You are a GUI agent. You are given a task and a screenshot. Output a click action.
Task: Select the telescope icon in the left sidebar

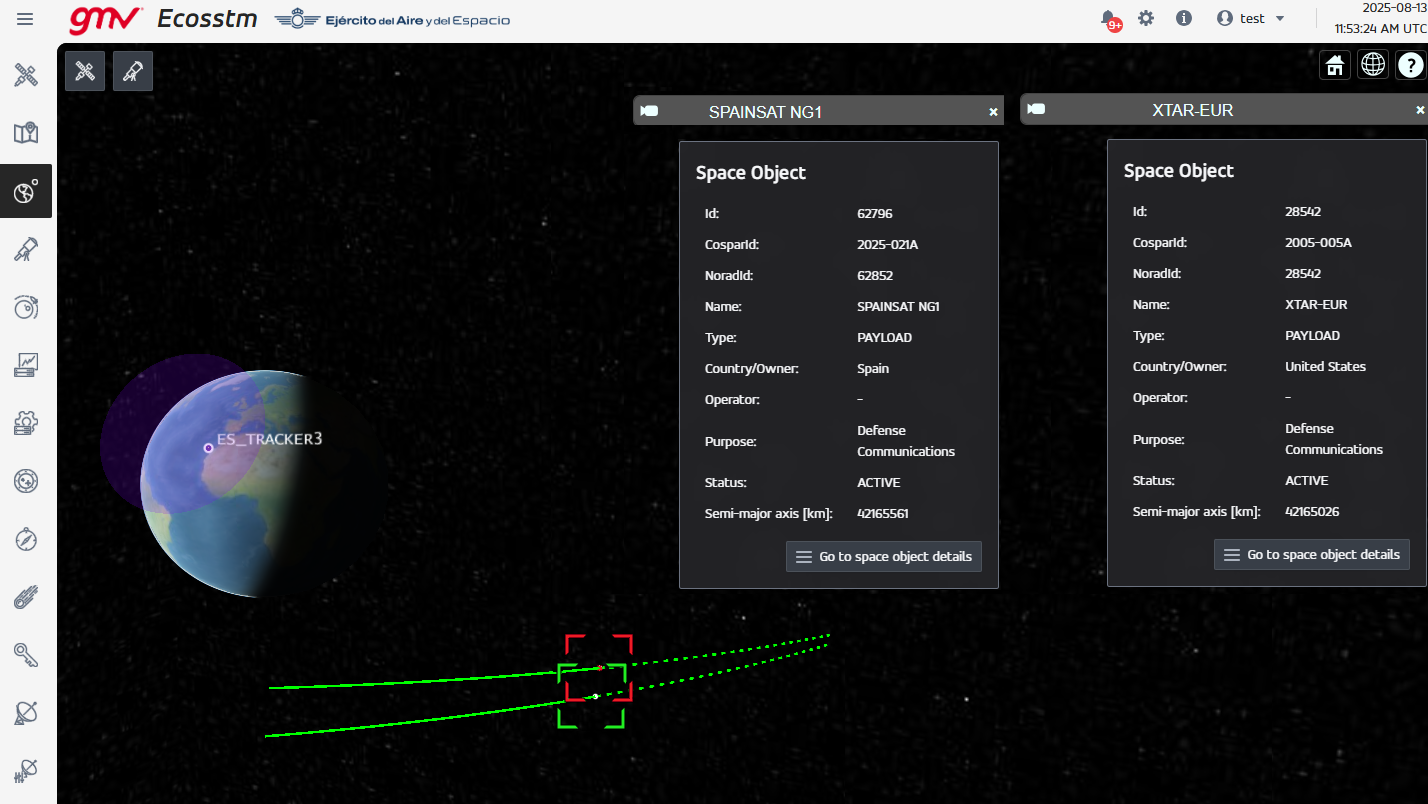[x=26, y=249]
